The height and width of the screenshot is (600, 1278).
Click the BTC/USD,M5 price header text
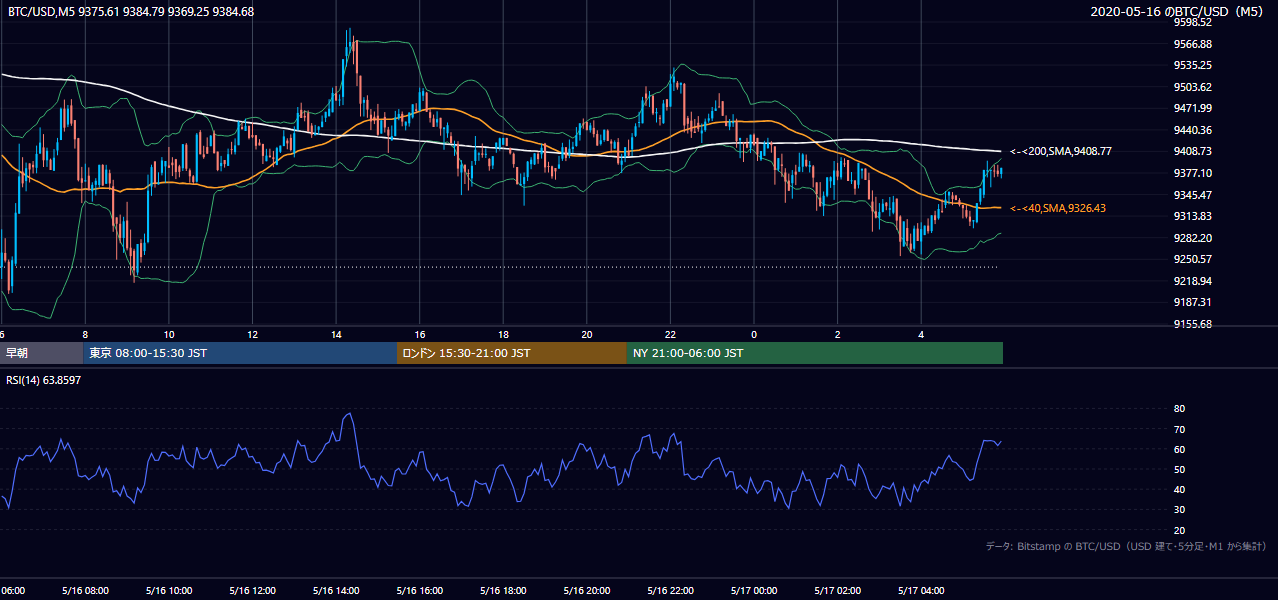click(130, 11)
